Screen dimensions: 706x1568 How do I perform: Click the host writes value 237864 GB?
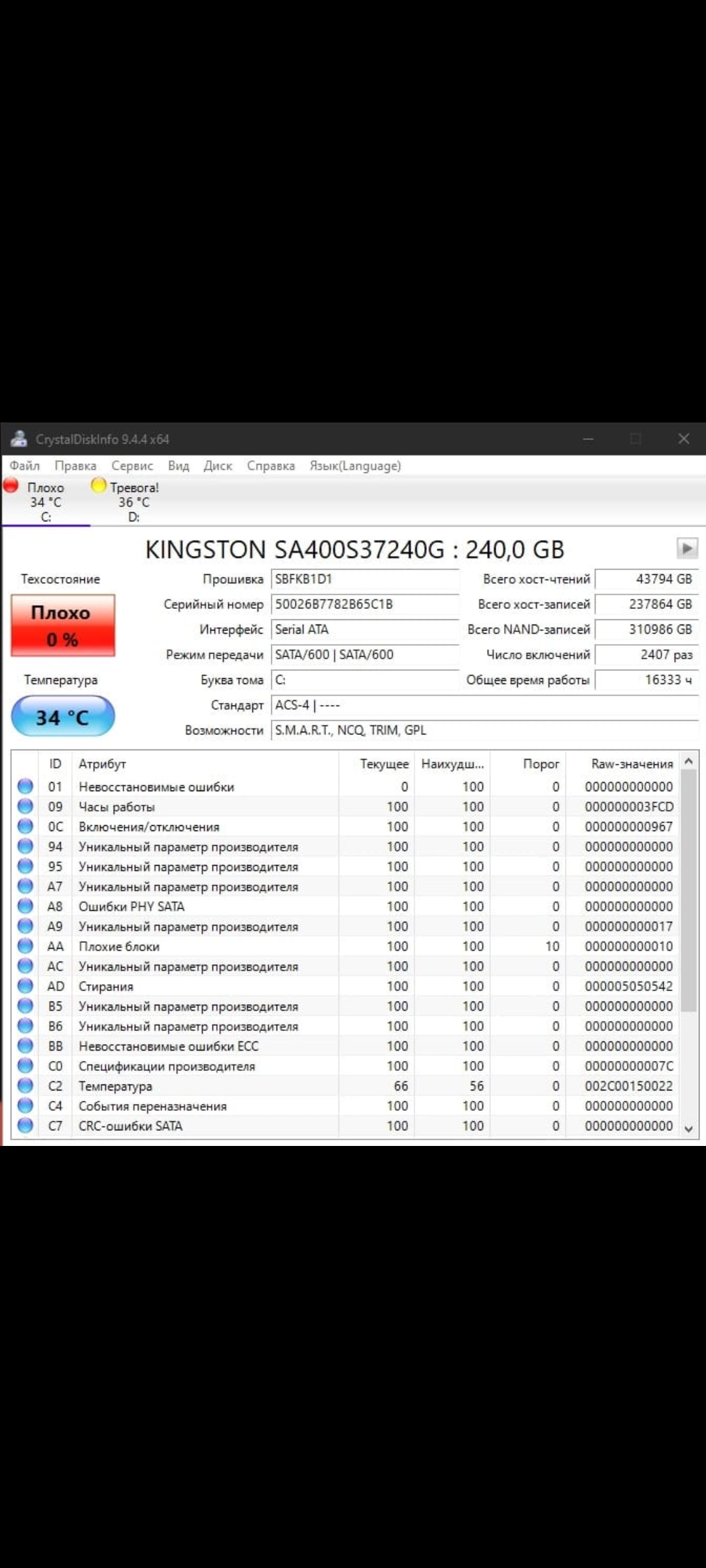(647, 604)
